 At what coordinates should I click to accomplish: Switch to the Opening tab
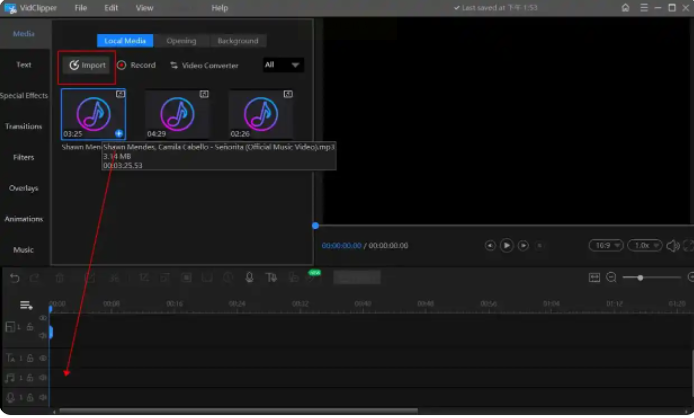tap(181, 41)
